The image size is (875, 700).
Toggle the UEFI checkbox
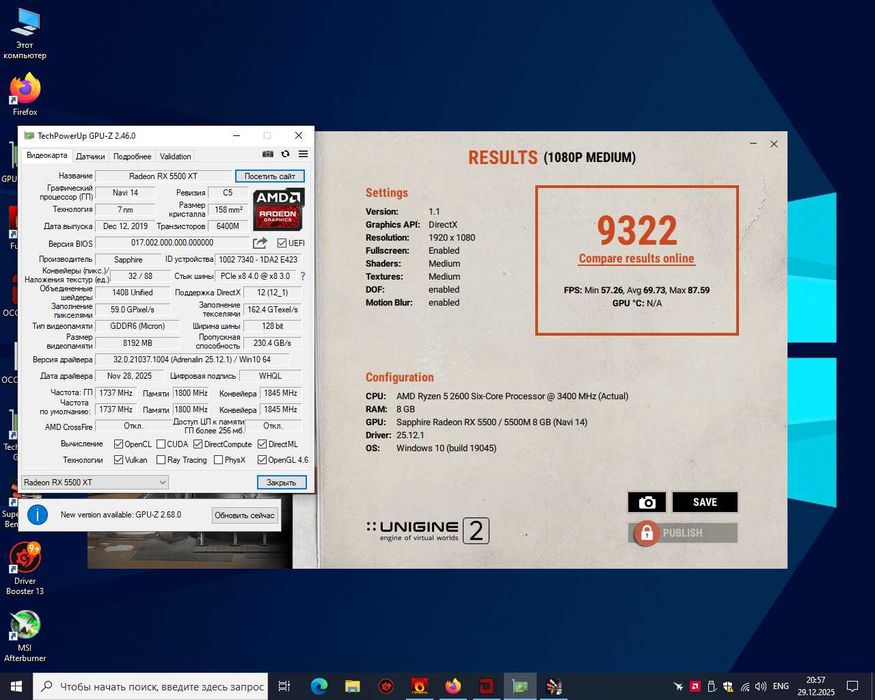tap(282, 243)
